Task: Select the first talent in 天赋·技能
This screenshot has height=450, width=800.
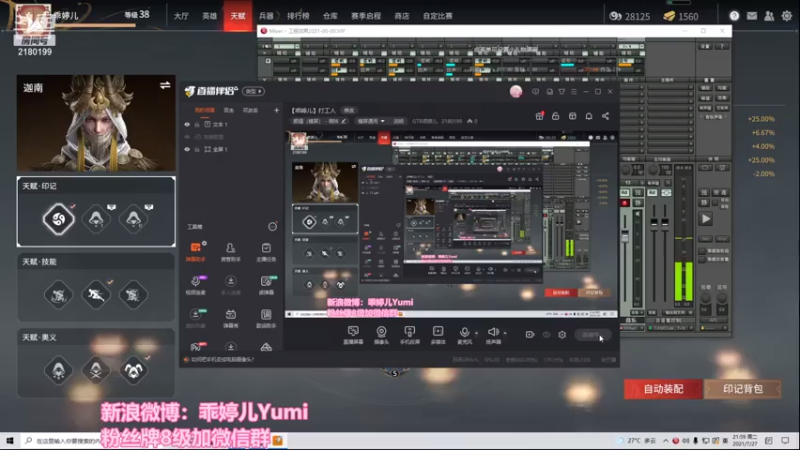Action: pos(58,294)
